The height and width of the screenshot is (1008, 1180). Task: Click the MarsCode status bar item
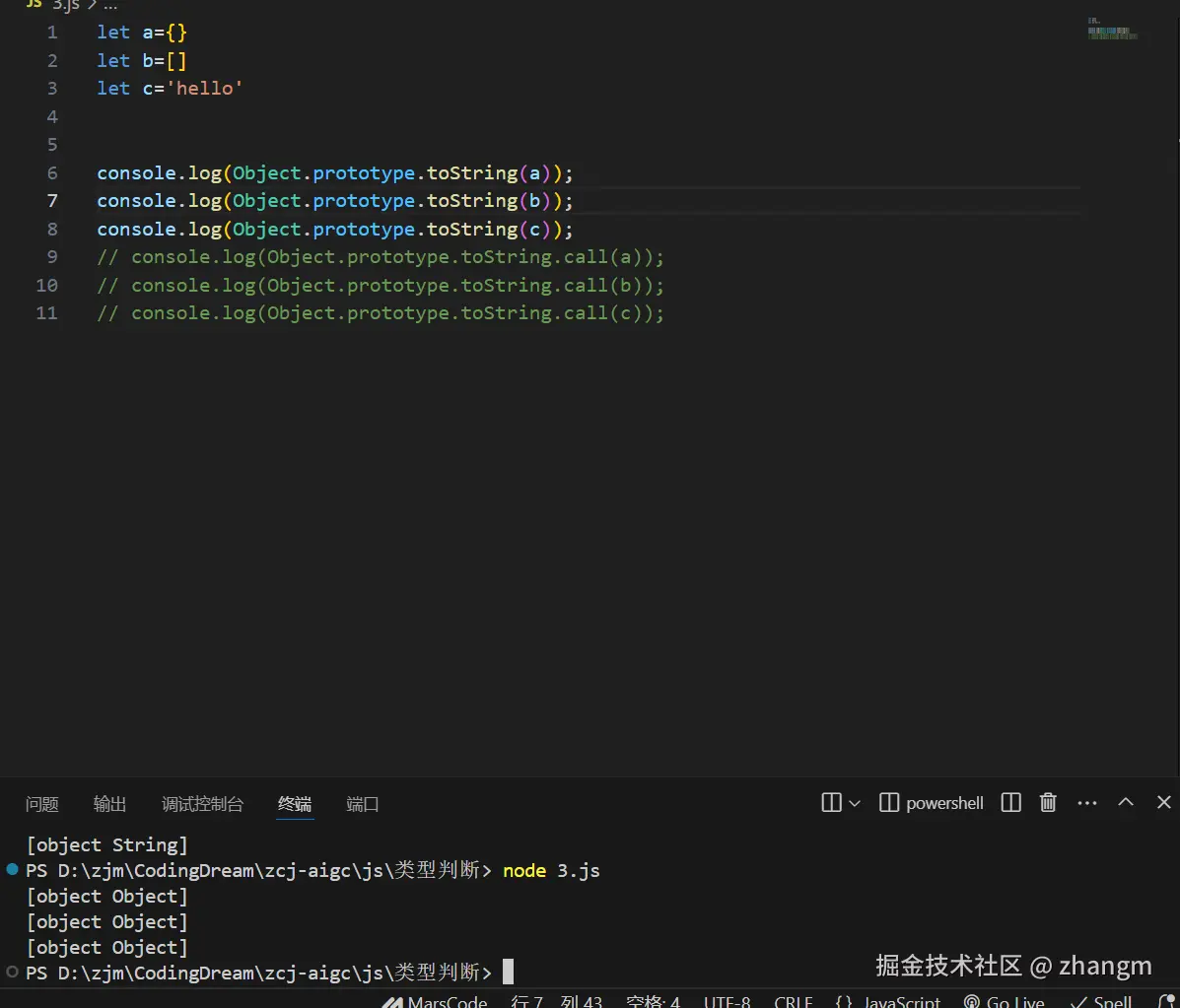point(434,1001)
